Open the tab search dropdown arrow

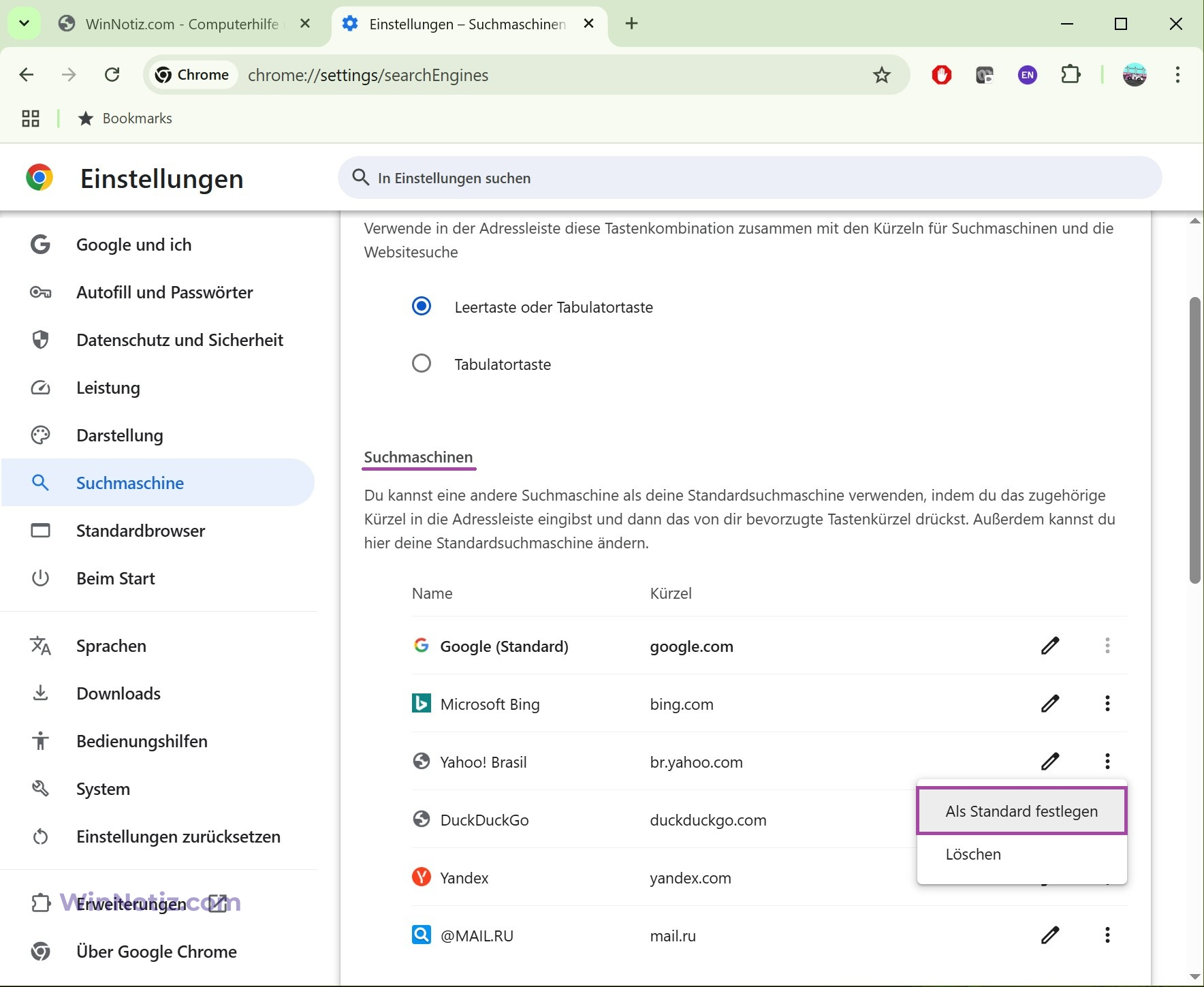pos(24,23)
